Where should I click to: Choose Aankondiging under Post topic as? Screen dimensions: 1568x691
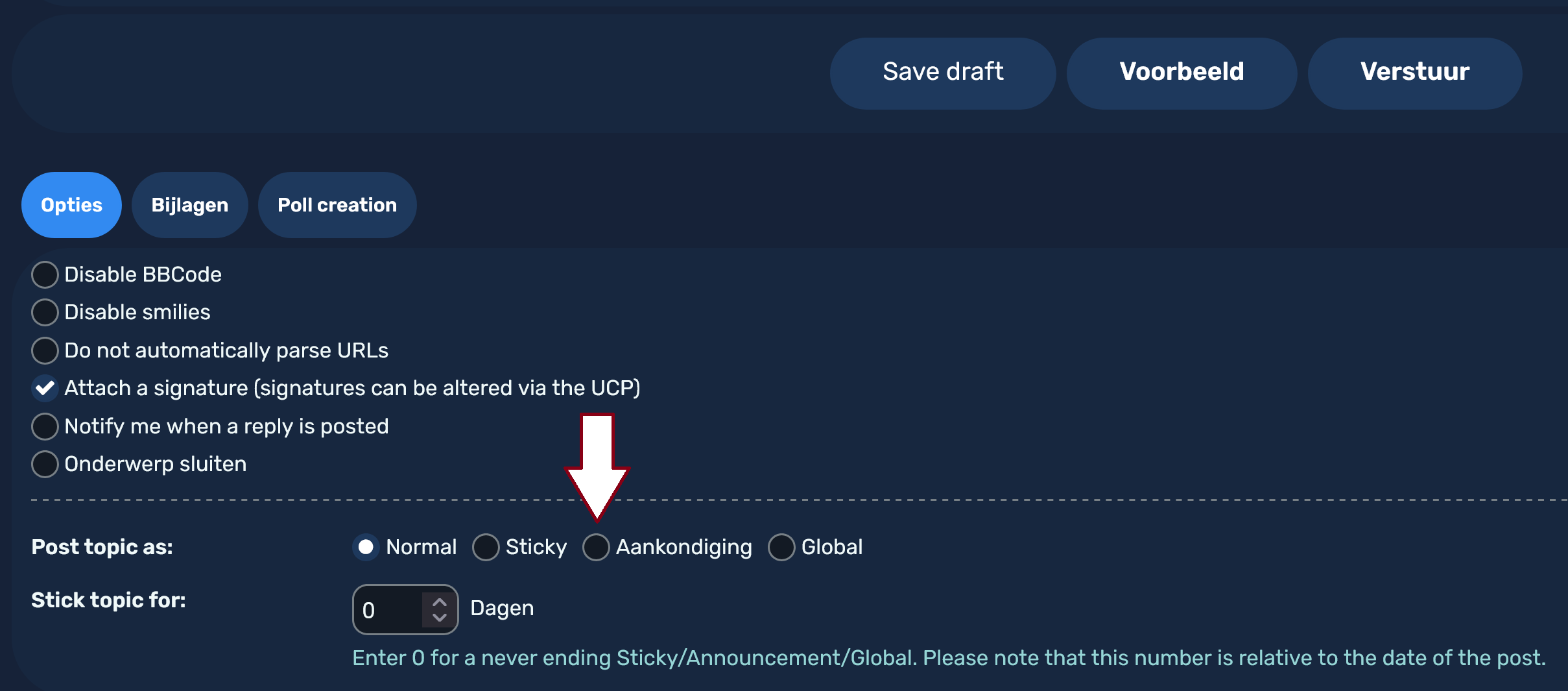tap(595, 546)
